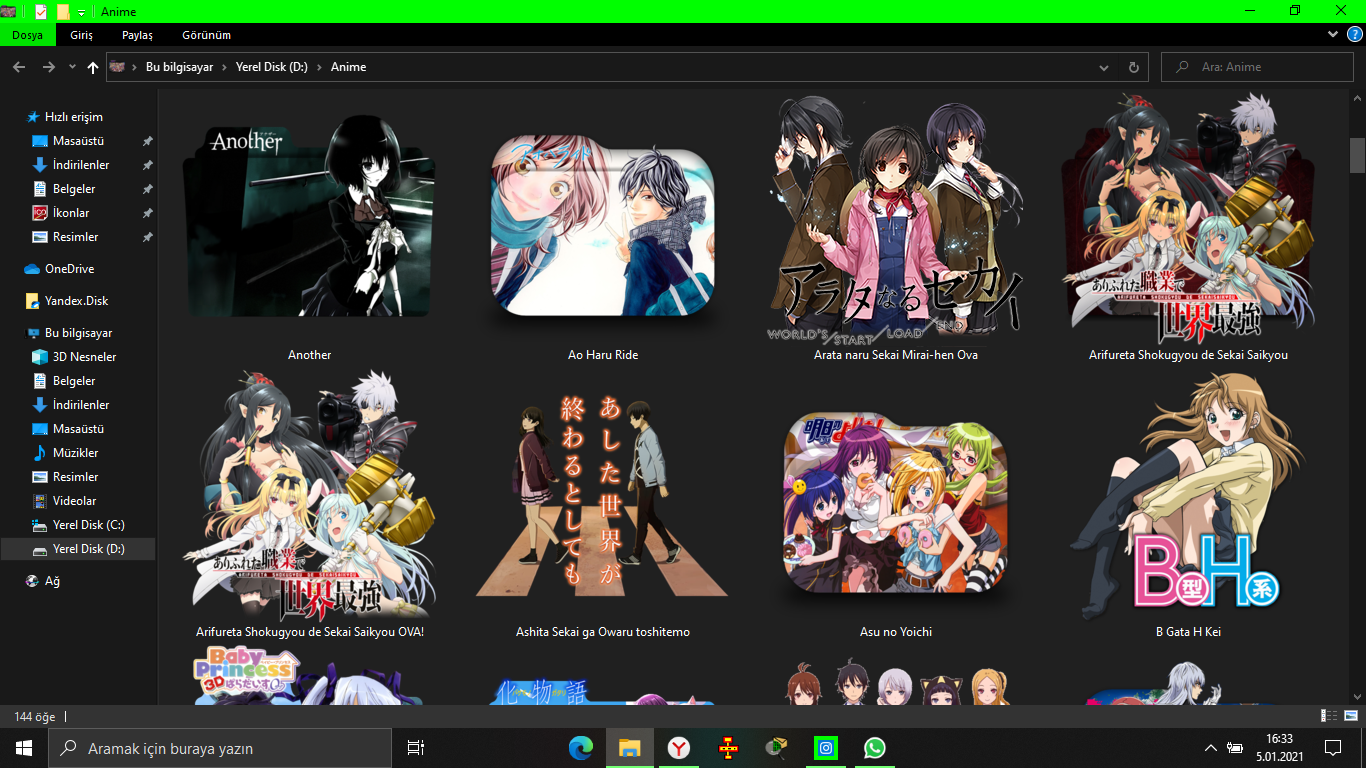Switch to the Görünüm ribbon tab
The image size is (1366, 768).
[x=207, y=35]
